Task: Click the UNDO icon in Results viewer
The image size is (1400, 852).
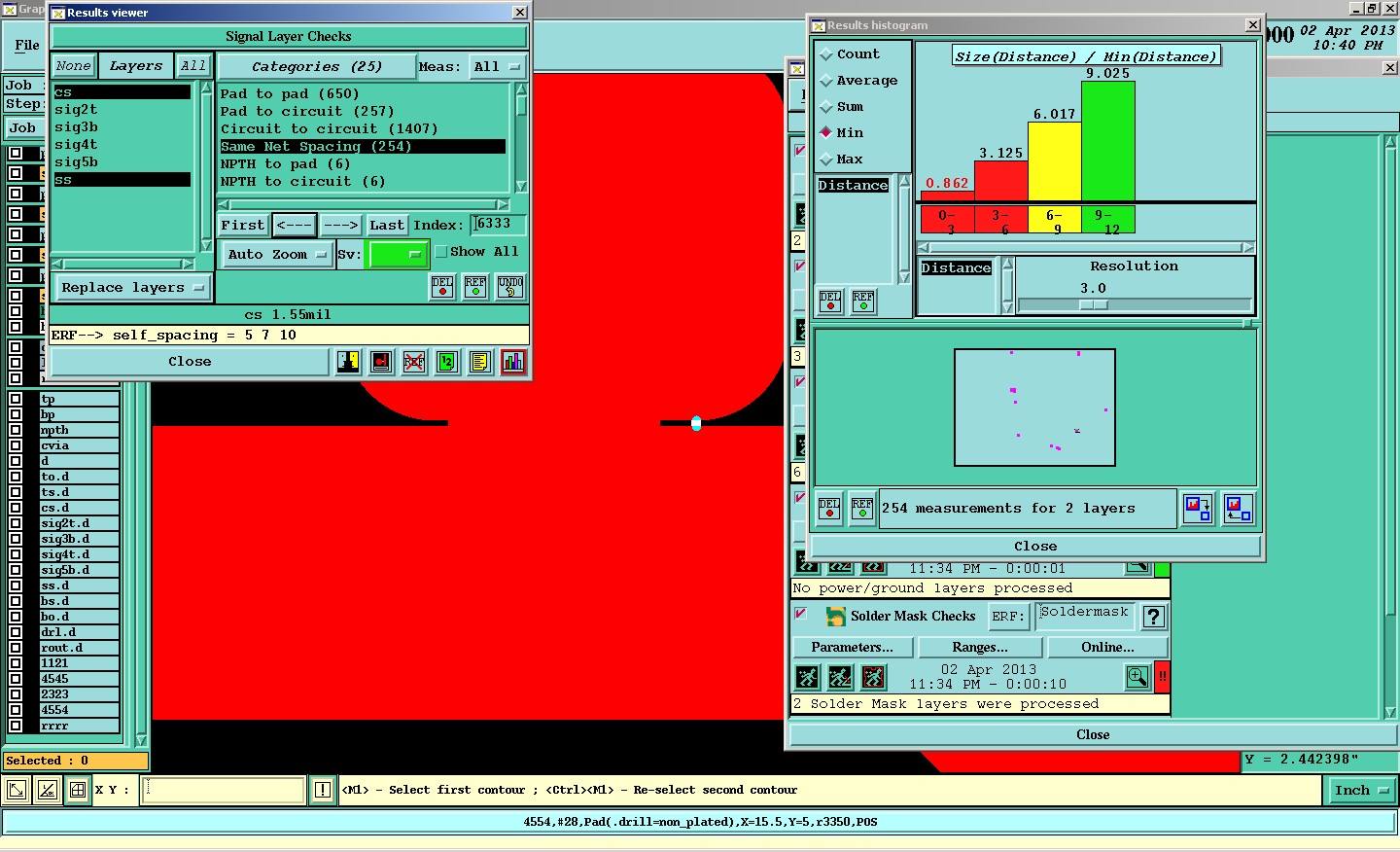Action: click(510, 287)
